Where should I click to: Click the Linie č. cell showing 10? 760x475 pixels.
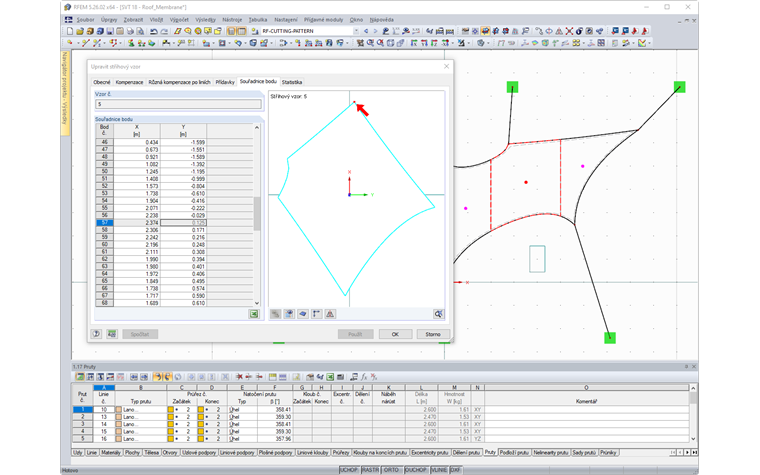104,410
